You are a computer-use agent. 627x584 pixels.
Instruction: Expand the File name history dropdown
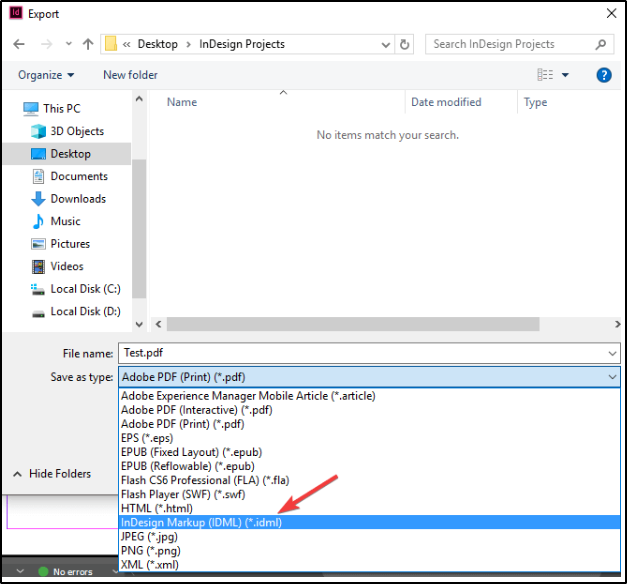coord(612,354)
